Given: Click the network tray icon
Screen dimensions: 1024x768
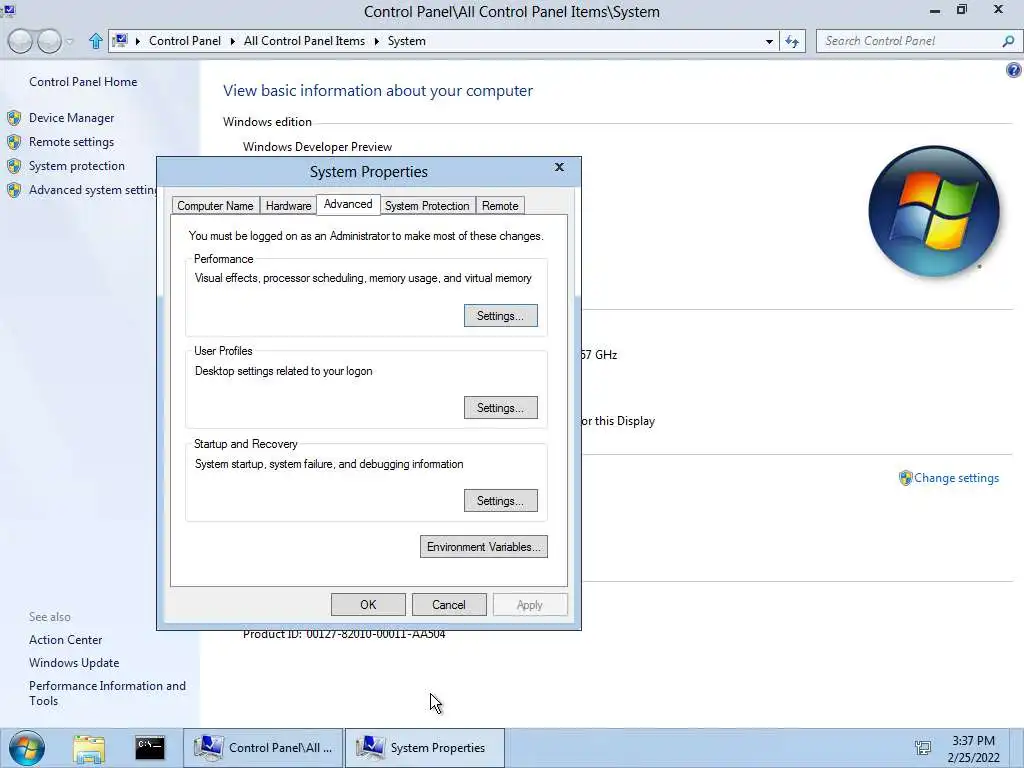Looking at the screenshot, I should (x=923, y=748).
